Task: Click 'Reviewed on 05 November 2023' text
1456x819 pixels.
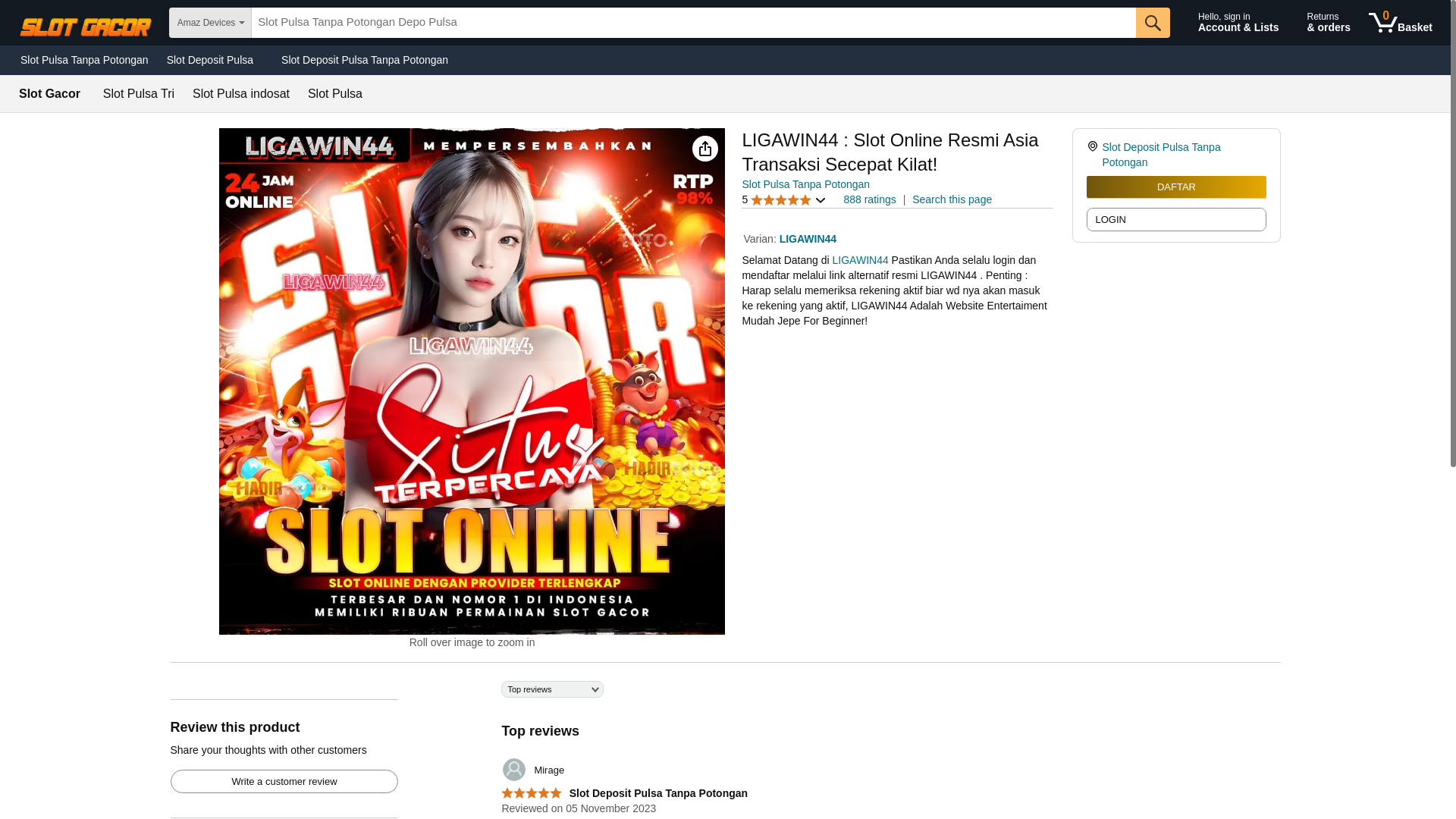Action: pyautogui.click(x=579, y=808)
